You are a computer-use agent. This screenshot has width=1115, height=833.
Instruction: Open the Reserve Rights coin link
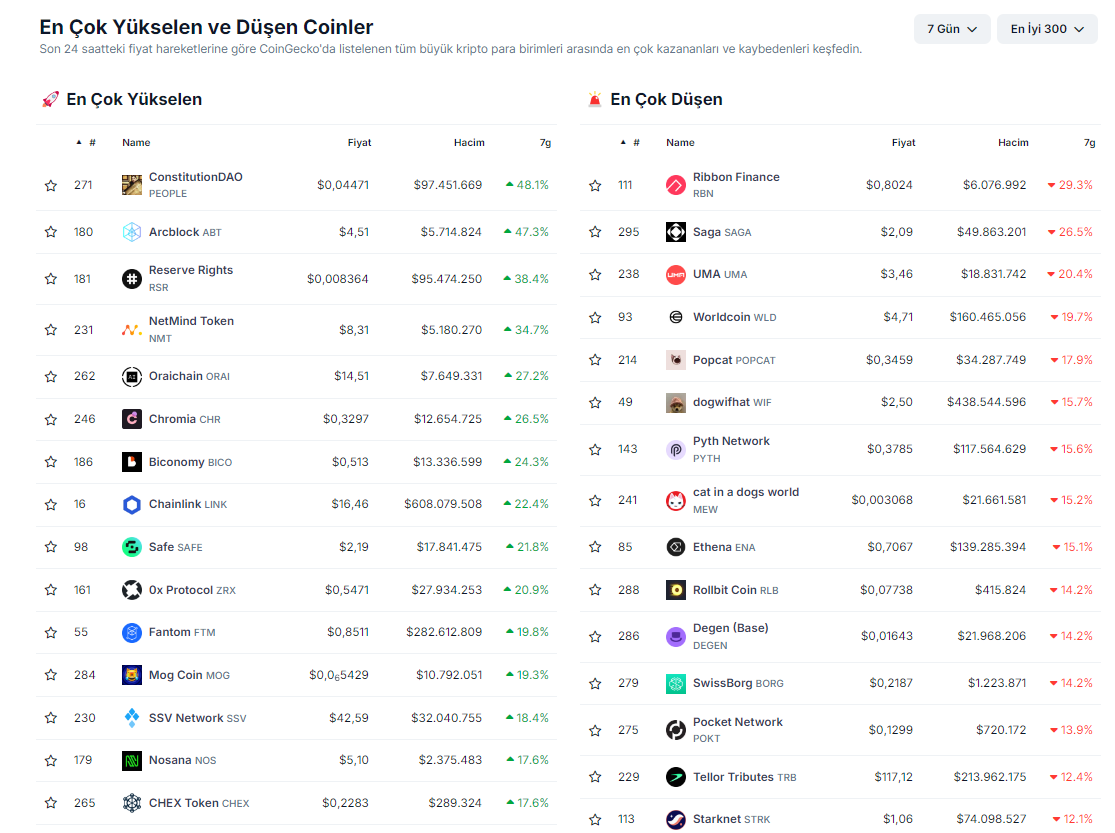click(190, 270)
